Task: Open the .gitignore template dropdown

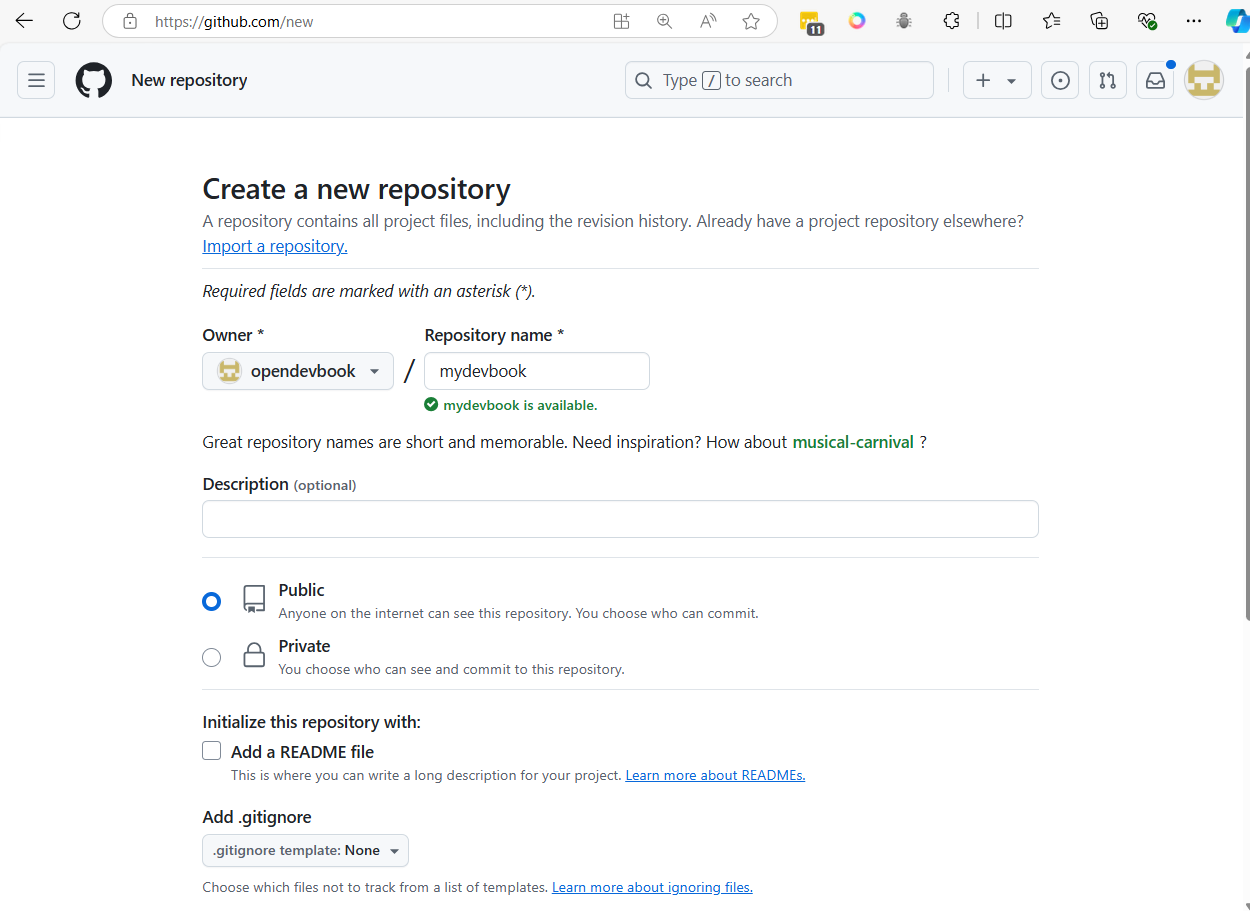Action: click(305, 850)
